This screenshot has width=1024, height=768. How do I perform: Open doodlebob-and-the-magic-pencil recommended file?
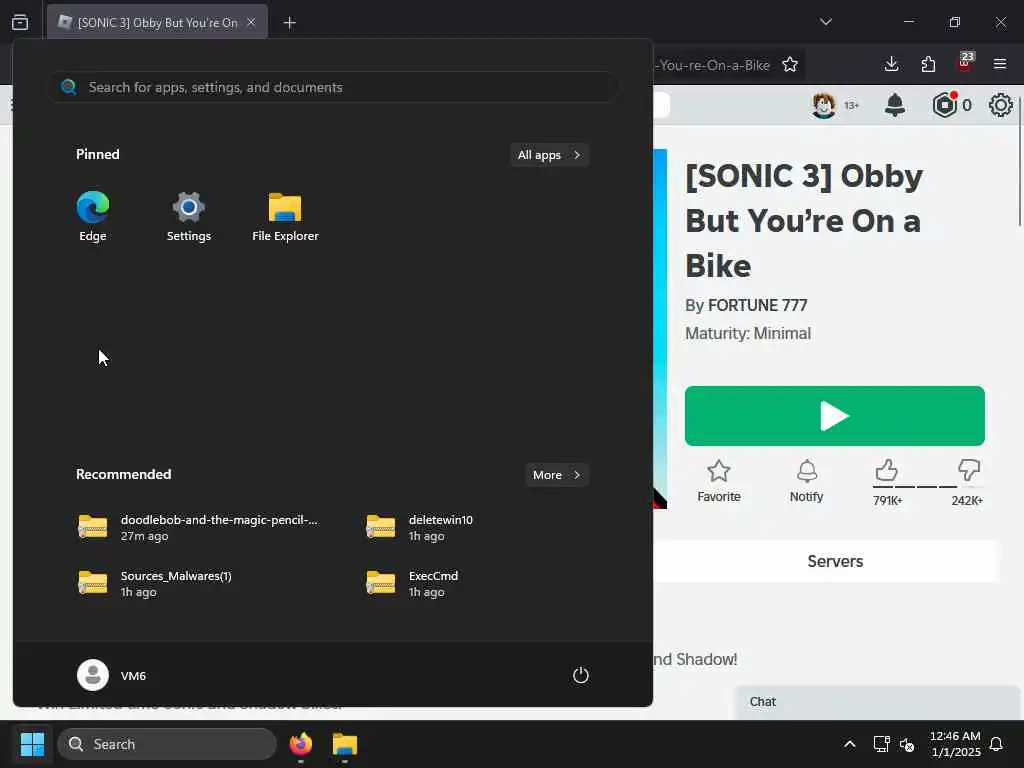click(199, 527)
